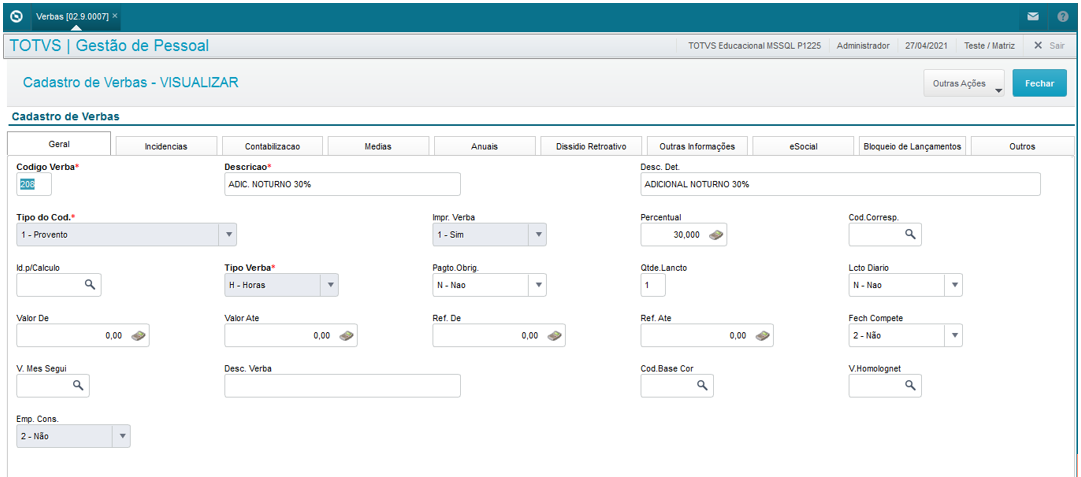Close the Verbas tab with its X
Screen dimensions: 1081x477
[114, 15]
